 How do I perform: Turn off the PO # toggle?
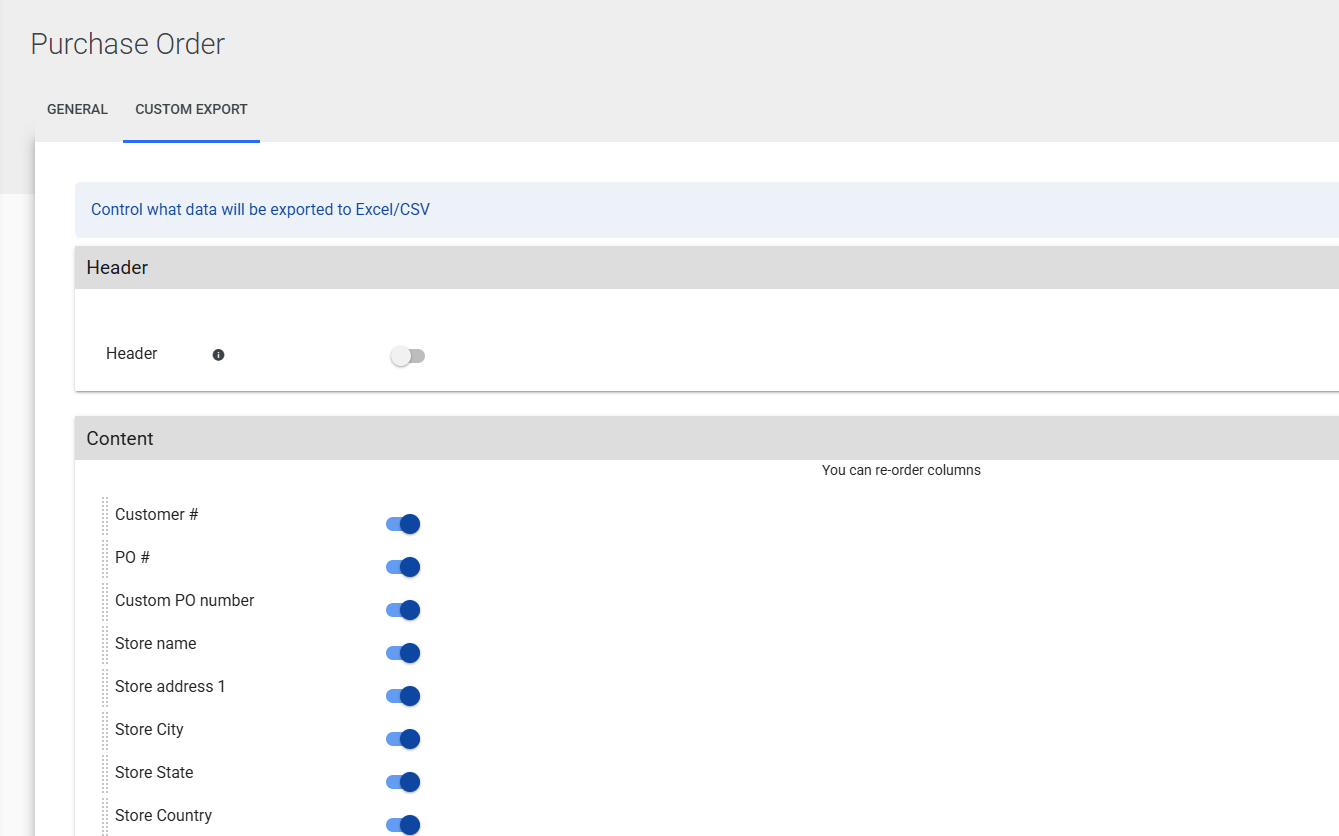click(403, 567)
